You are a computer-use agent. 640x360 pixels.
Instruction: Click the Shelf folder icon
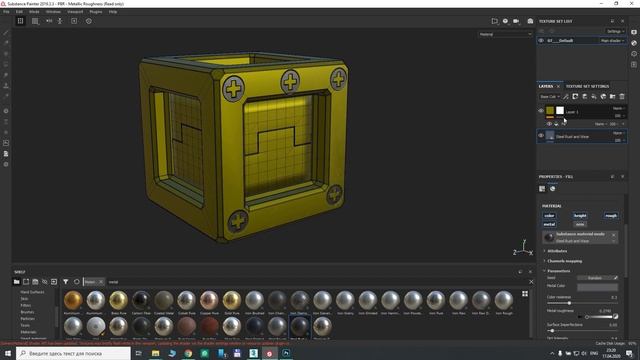16,282
